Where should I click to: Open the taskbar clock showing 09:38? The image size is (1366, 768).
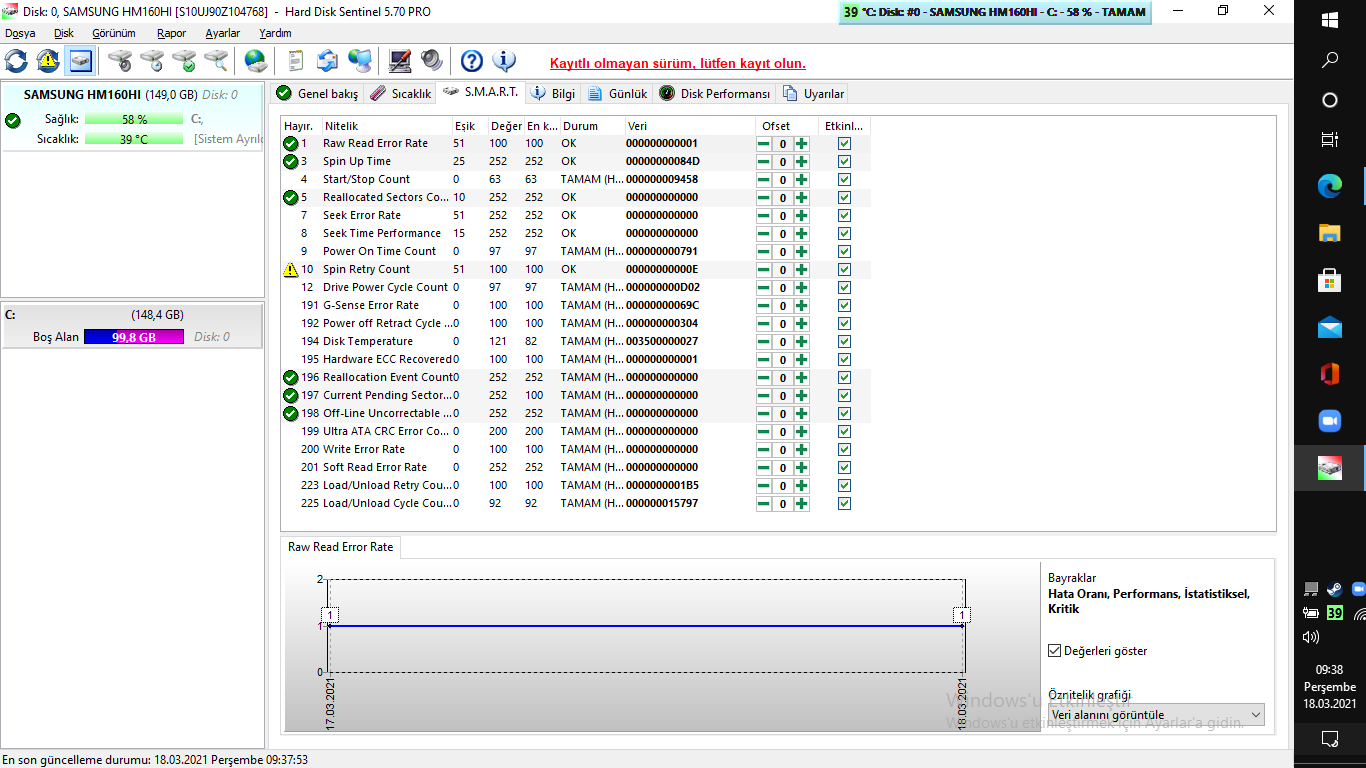tap(1329, 686)
